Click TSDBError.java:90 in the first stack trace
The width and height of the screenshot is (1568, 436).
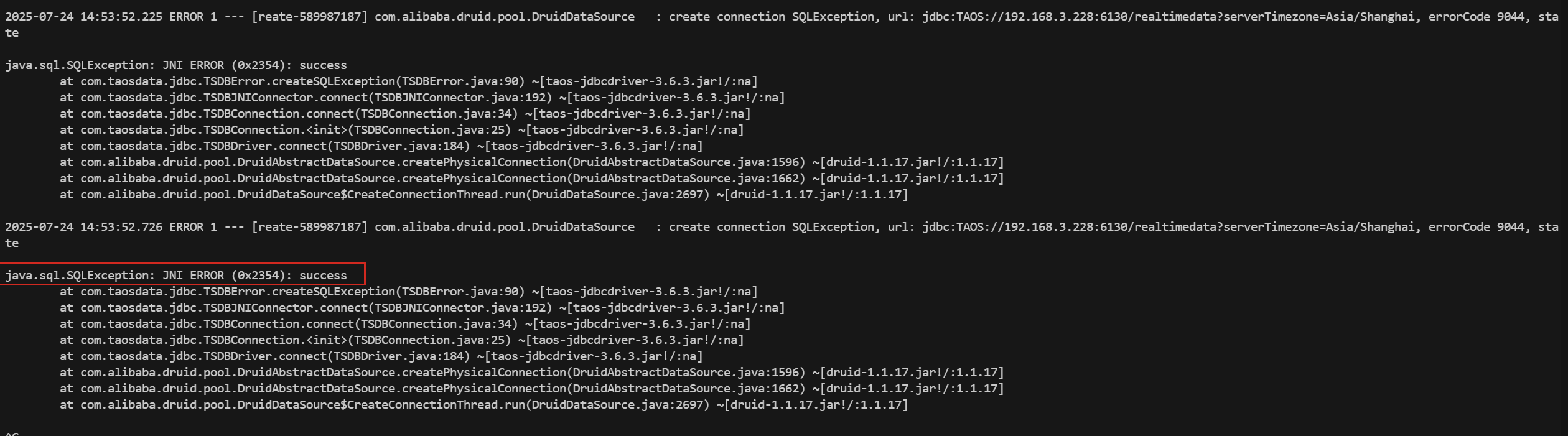[x=462, y=81]
